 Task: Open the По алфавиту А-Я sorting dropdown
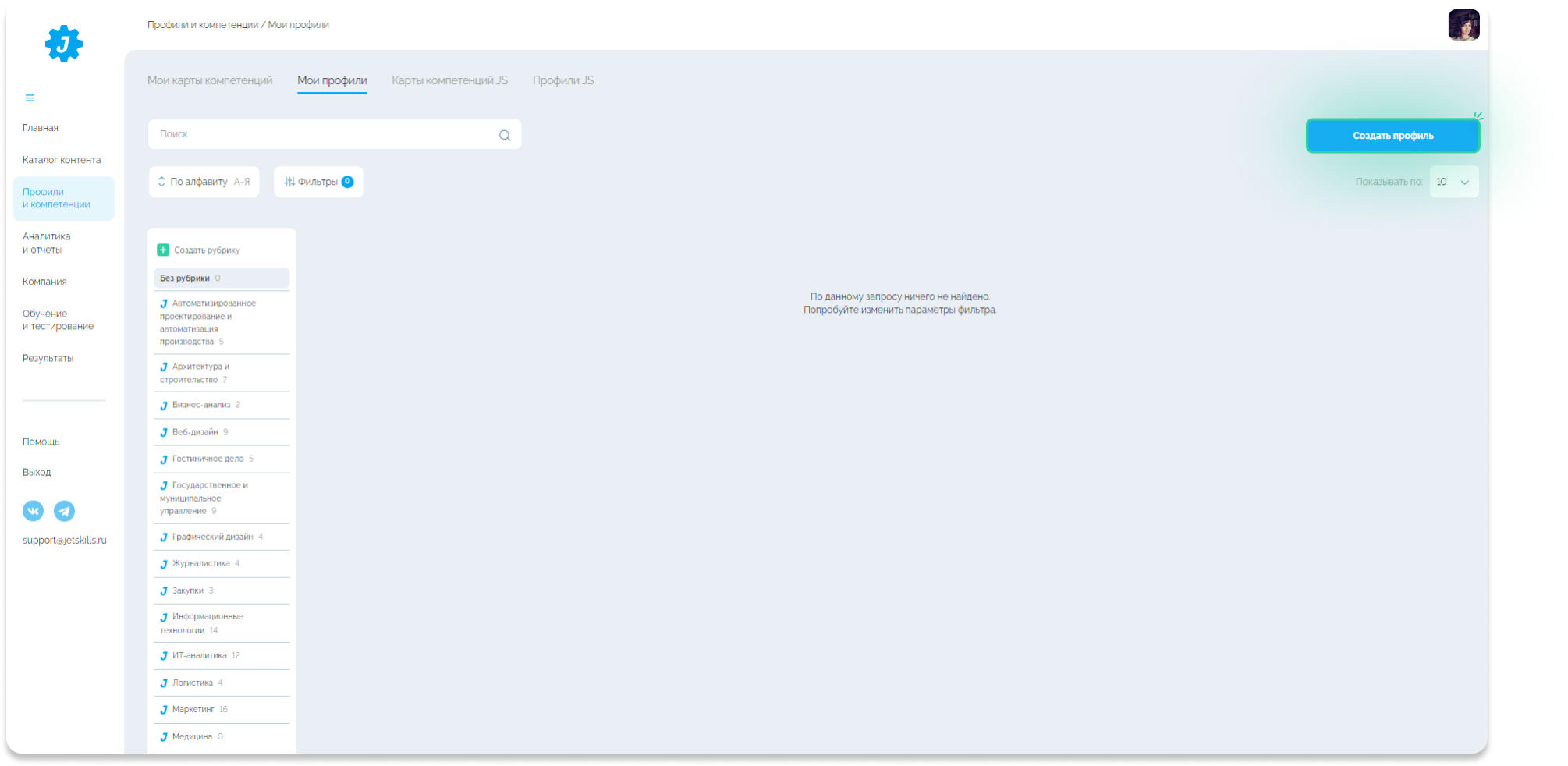[x=204, y=182]
